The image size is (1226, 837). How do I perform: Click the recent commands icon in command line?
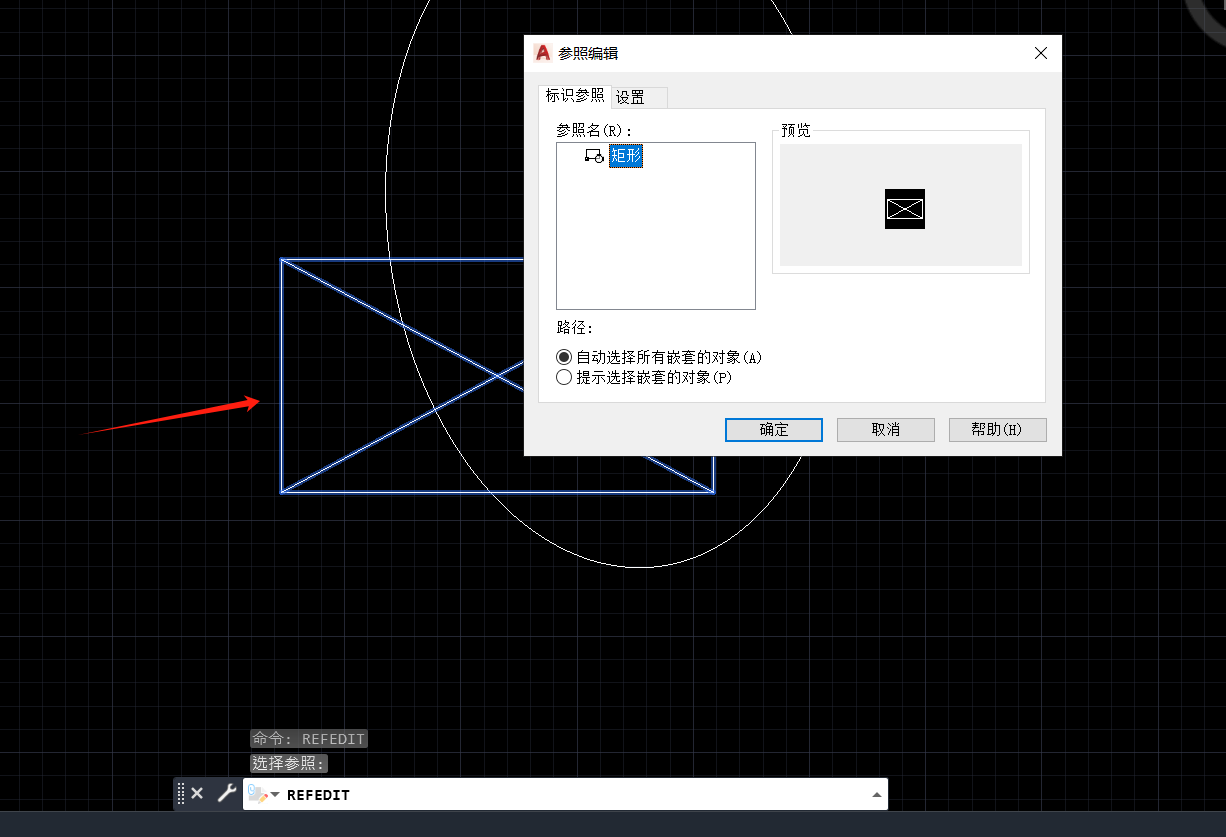tap(257, 794)
